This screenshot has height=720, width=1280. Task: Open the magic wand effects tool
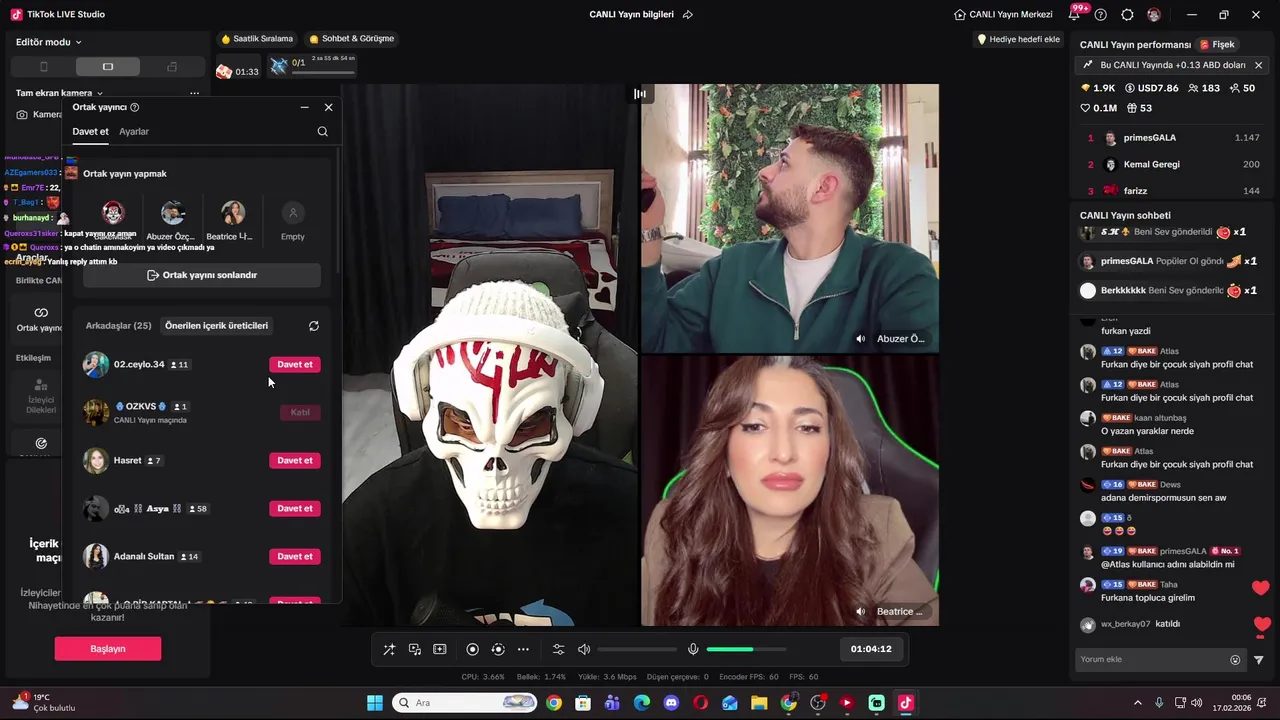coord(389,649)
